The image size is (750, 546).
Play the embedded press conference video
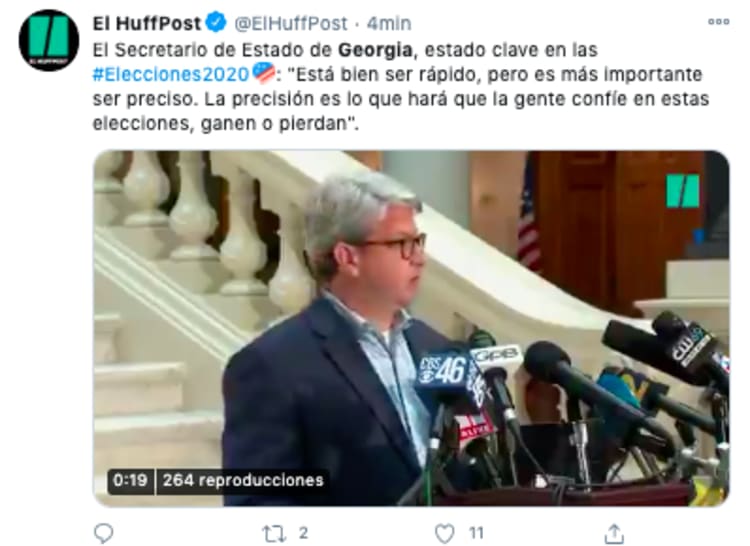(411, 328)
